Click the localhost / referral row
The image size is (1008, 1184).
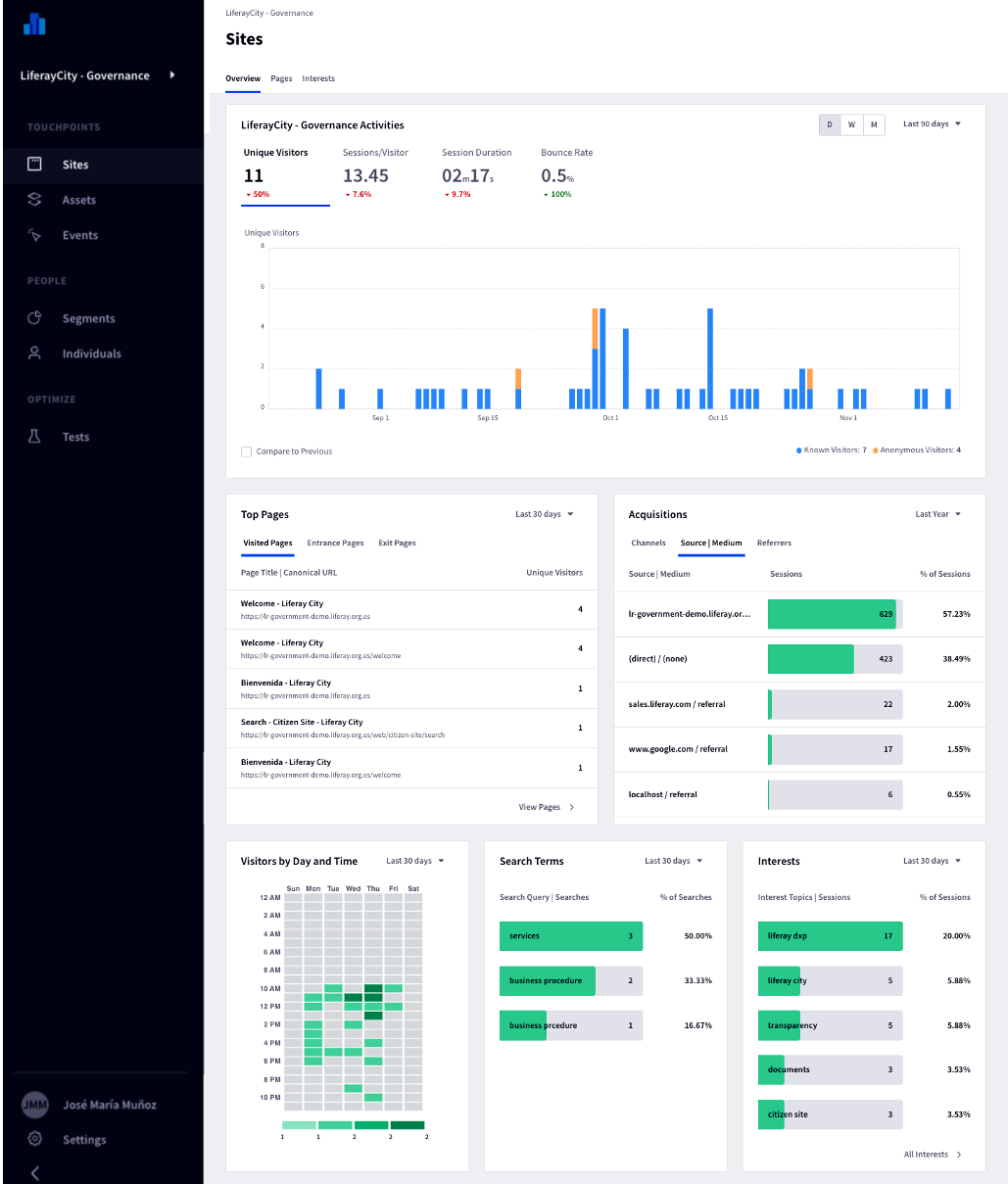pyautogui.click(x=799, y=794)
